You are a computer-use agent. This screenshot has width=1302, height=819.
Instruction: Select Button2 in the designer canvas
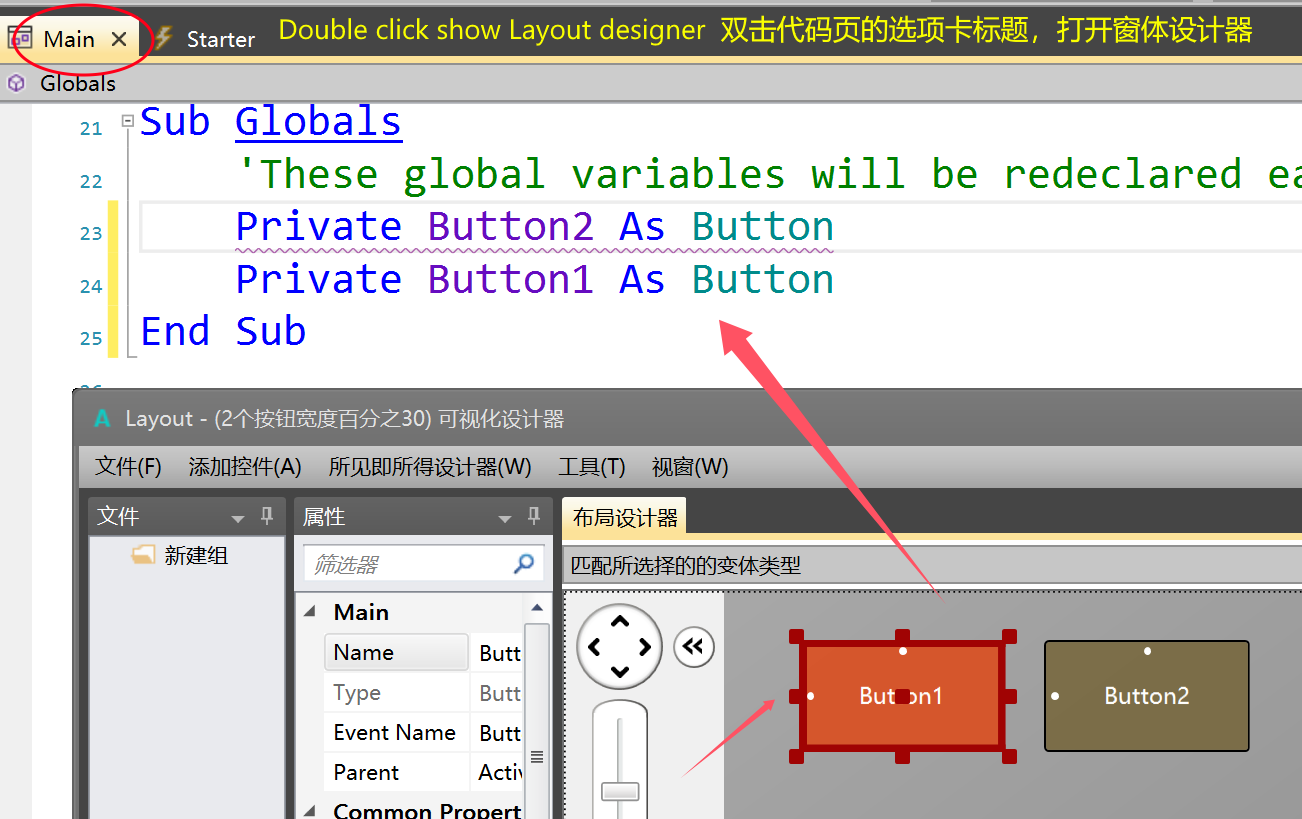pyautogui.click(x=1147, y=696)
